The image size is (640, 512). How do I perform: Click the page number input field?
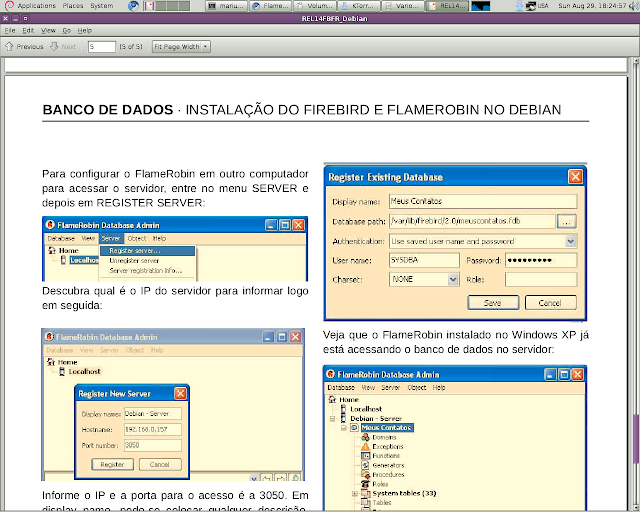101,47
